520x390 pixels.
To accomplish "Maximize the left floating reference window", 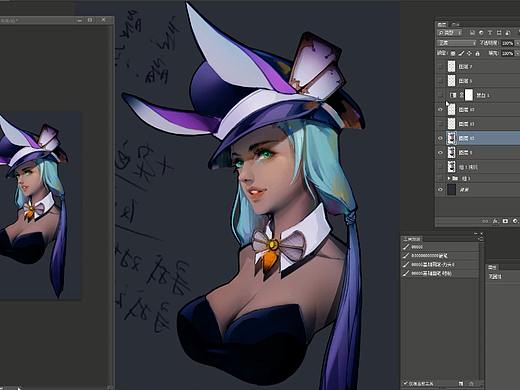I will 90,20.
